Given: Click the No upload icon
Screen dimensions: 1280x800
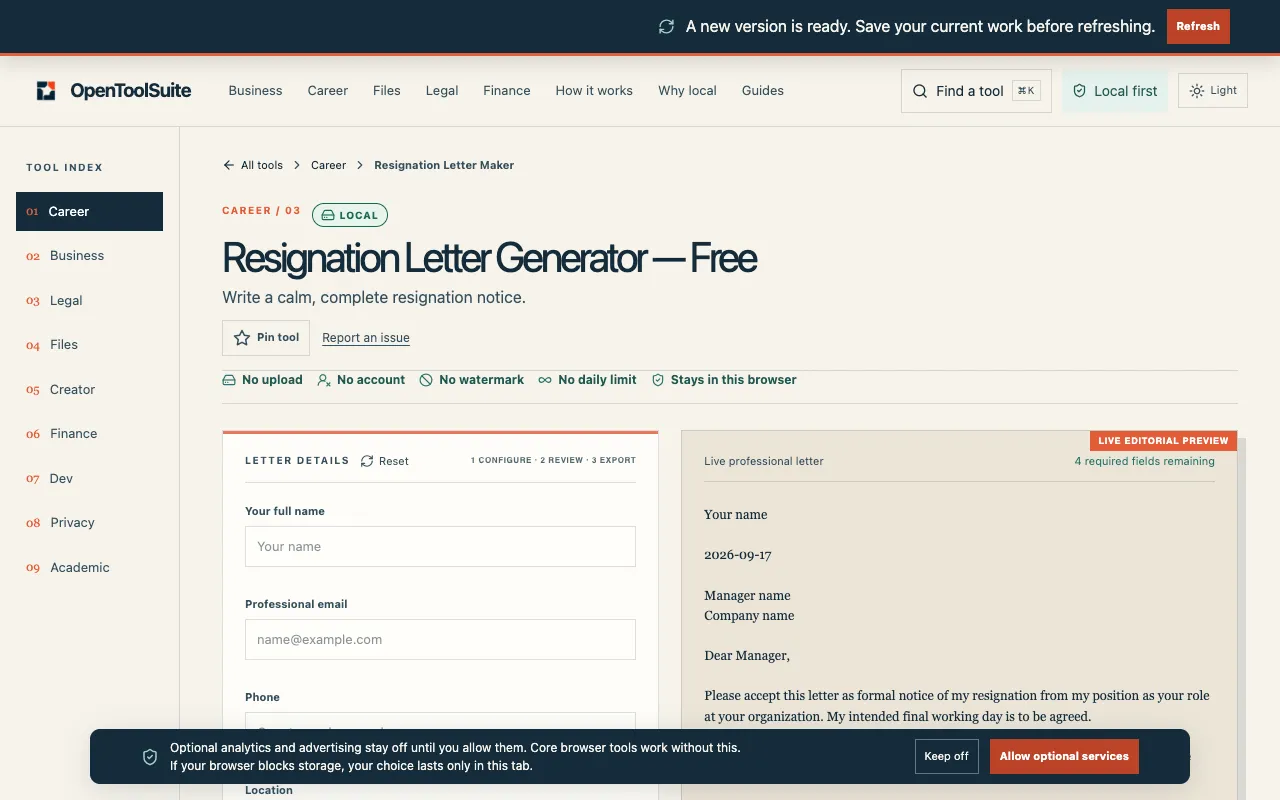Looking at the screenshot, I should 229,380.
